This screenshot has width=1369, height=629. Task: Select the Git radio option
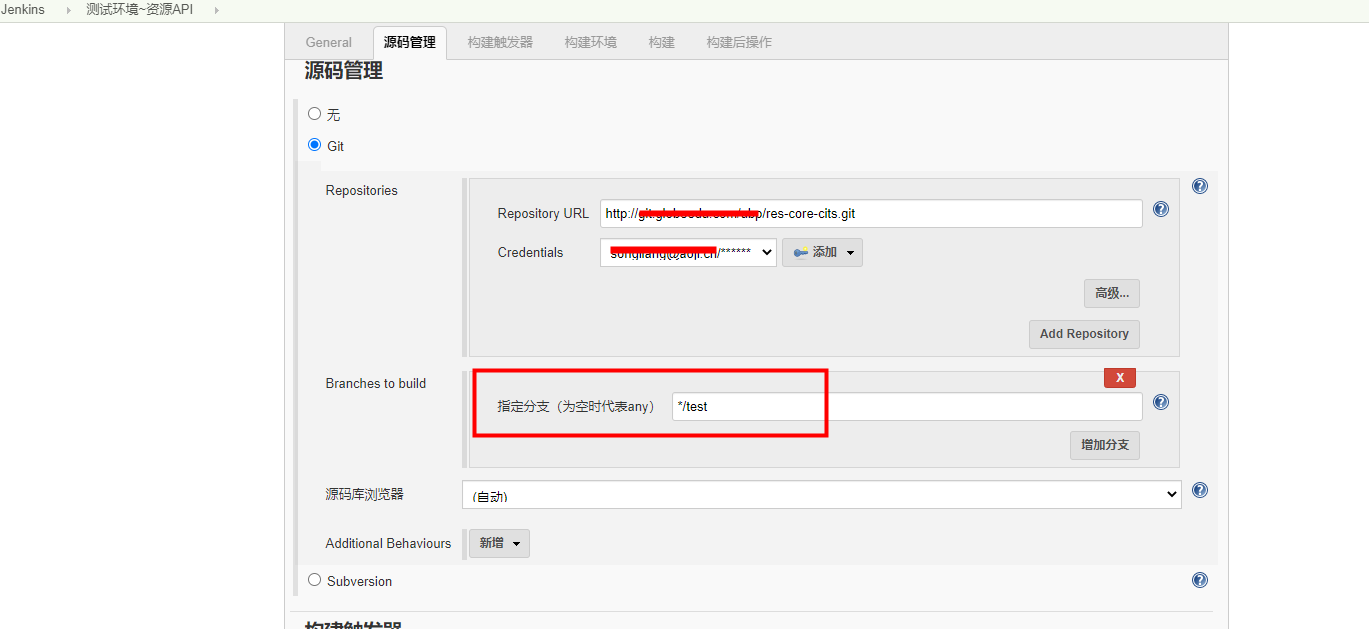tap(315, 145)
